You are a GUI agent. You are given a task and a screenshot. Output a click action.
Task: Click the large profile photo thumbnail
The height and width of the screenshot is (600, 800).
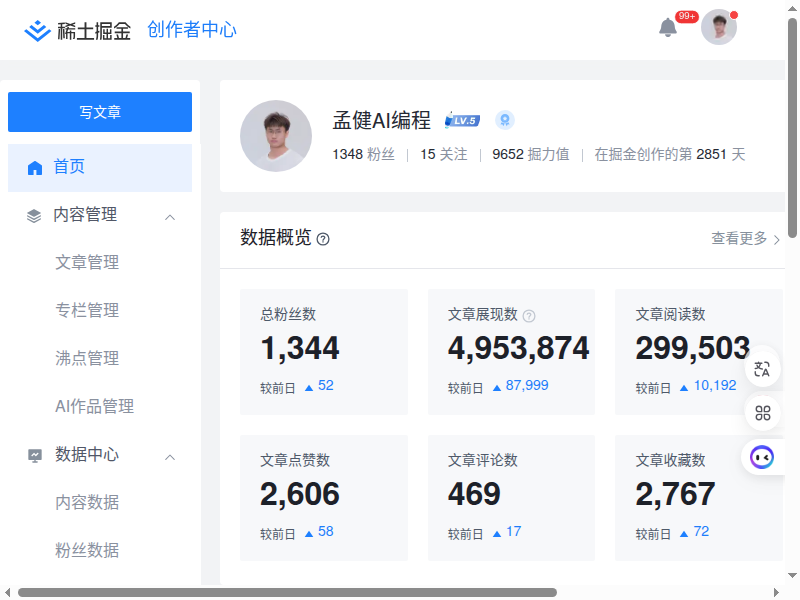276,136
